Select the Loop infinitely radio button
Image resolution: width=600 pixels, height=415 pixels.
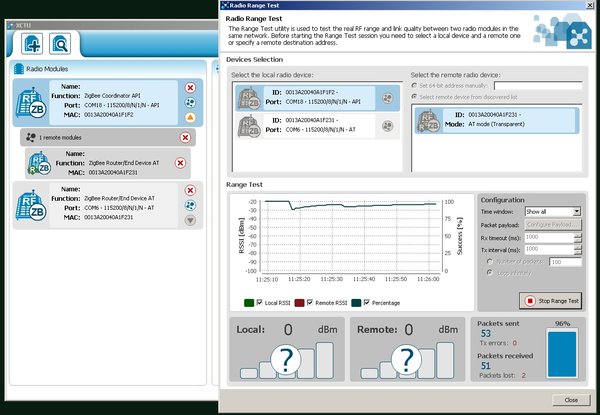(489, 273)
